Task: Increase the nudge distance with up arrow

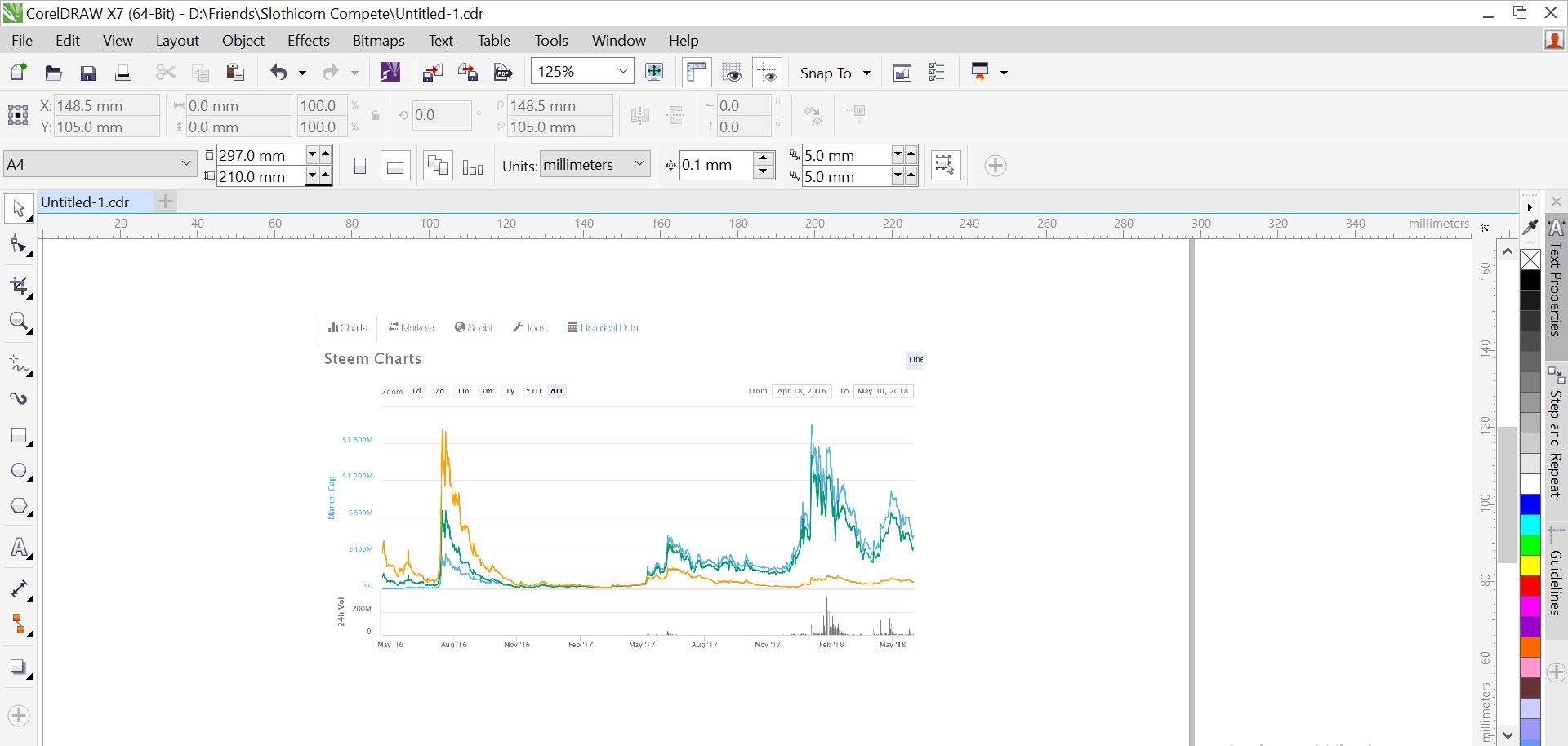Action: pos(763,158)
